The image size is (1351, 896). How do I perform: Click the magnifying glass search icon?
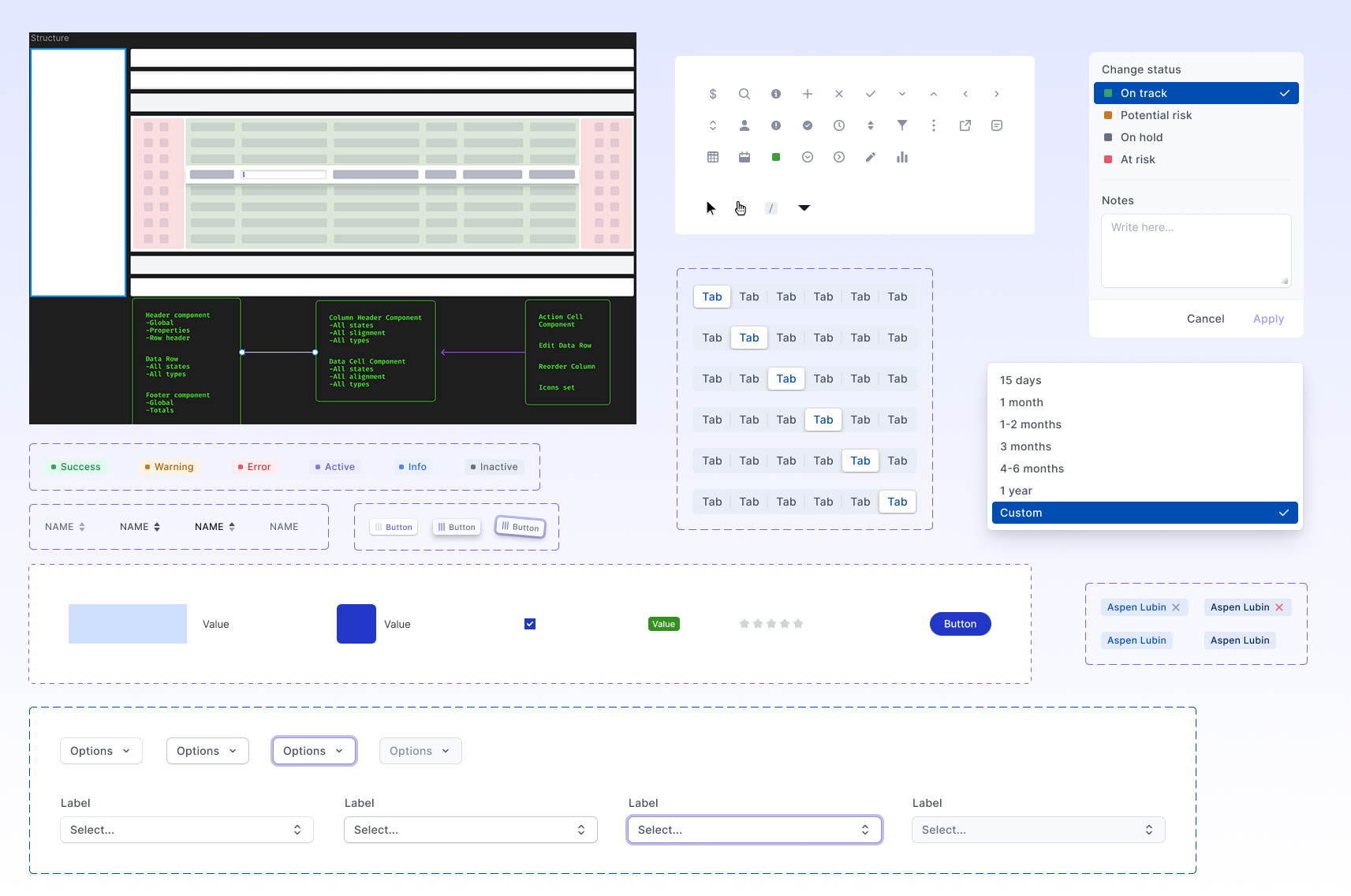pyautogui.click(x=745, y=94)
